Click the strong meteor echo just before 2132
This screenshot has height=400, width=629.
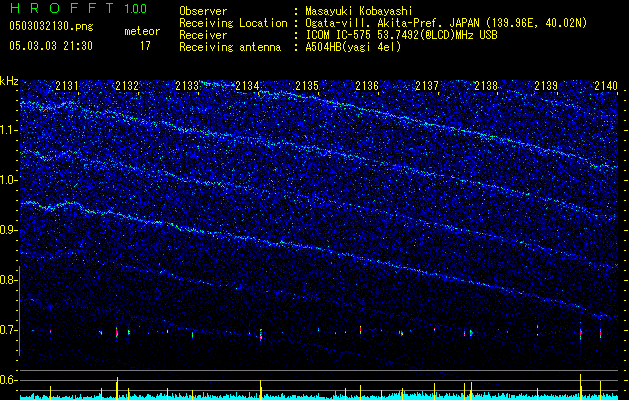[117, 333]
